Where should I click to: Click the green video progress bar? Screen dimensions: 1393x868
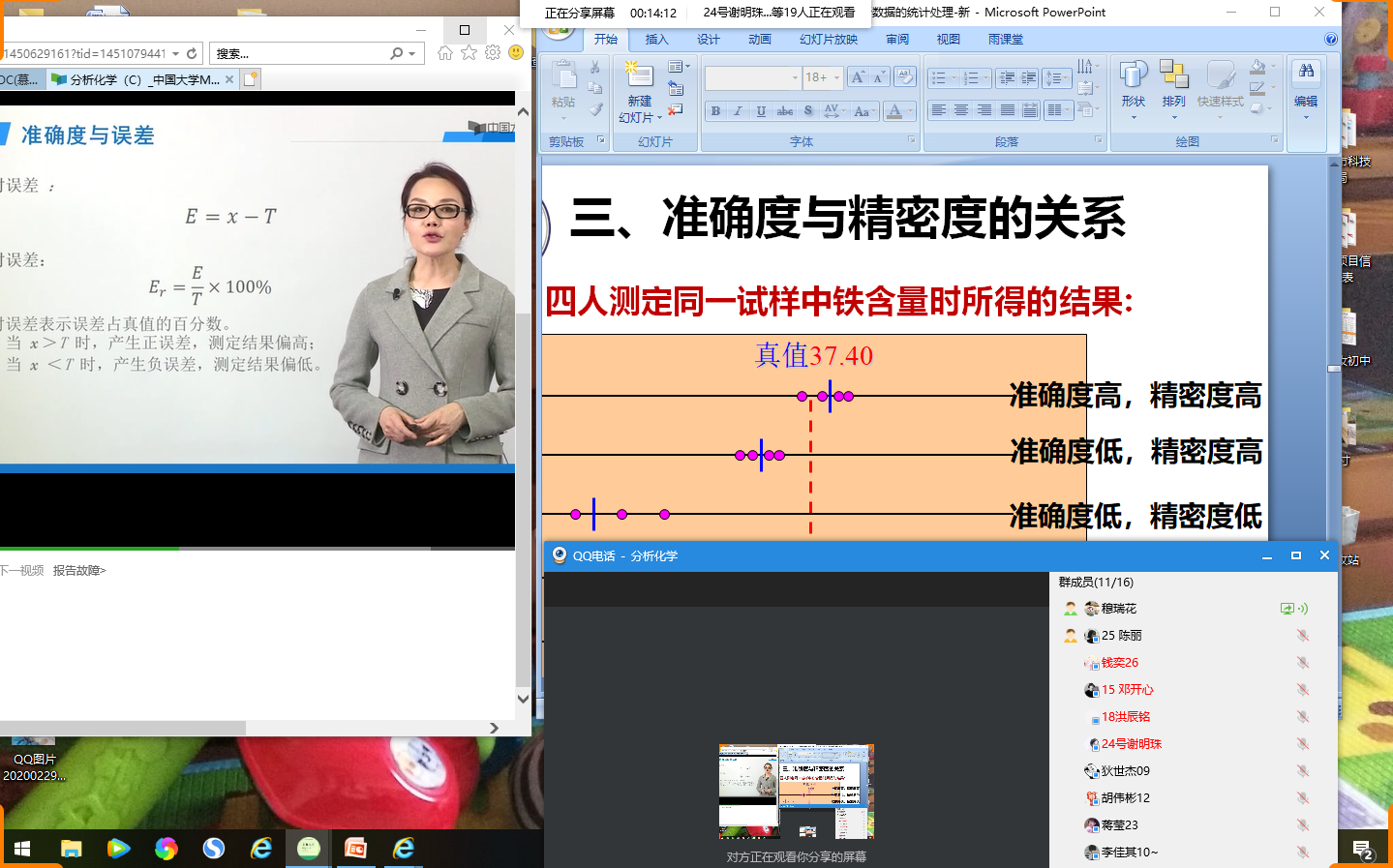(89, 549)
